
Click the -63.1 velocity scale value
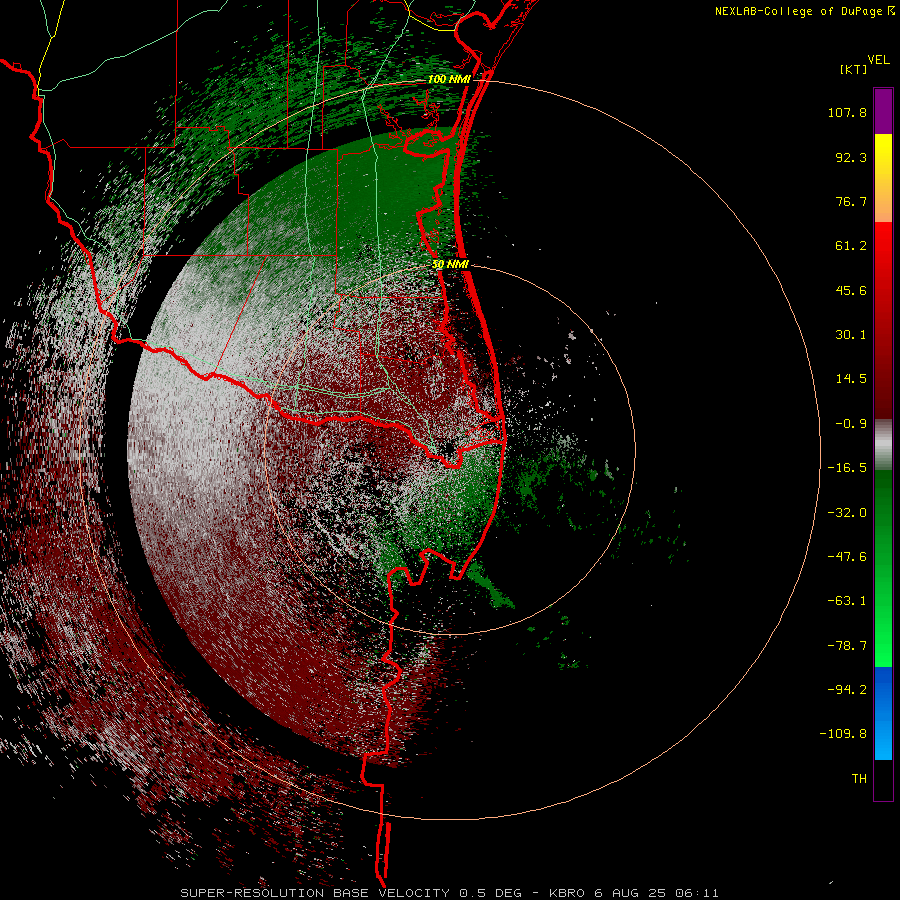[x=847, y=601]
